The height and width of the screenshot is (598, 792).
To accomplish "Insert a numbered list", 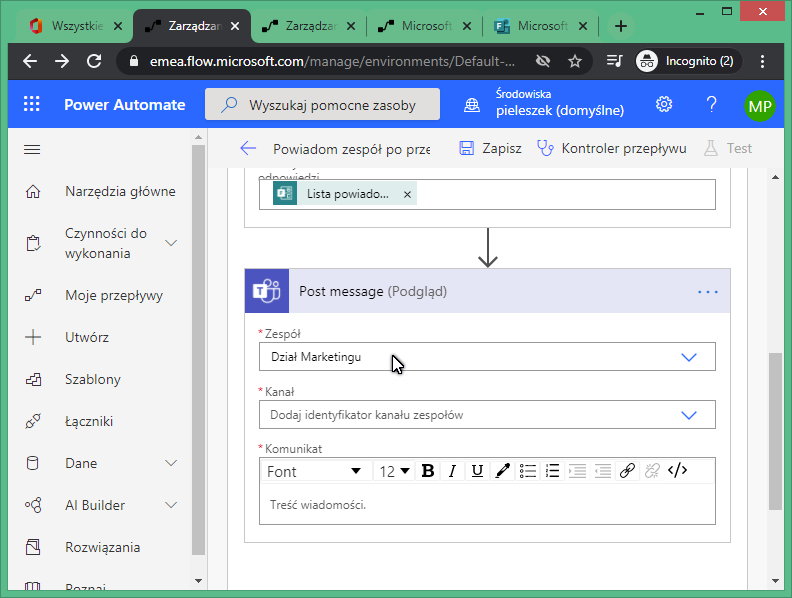I will tap(552, 471).
